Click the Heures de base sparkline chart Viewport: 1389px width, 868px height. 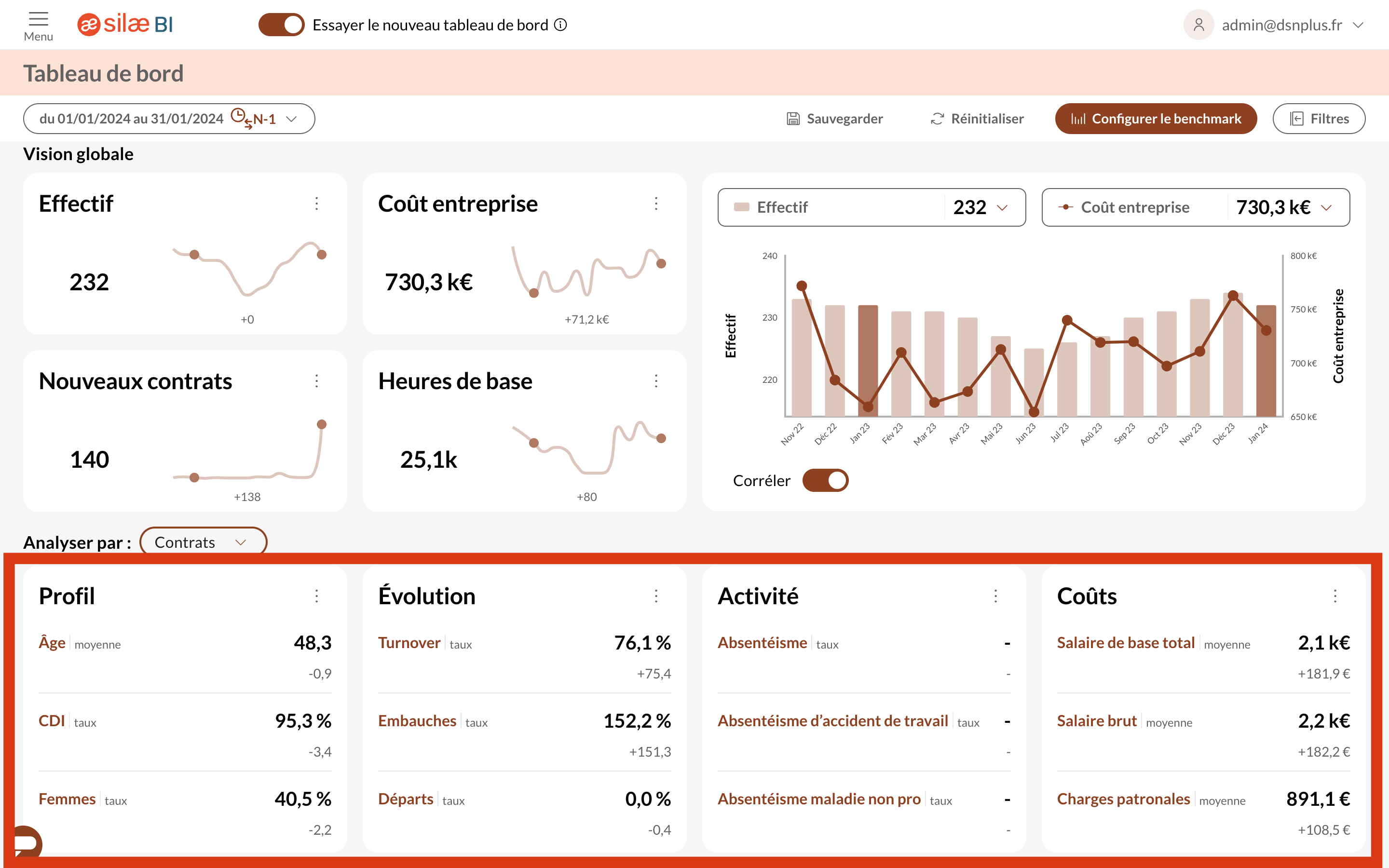589,448
